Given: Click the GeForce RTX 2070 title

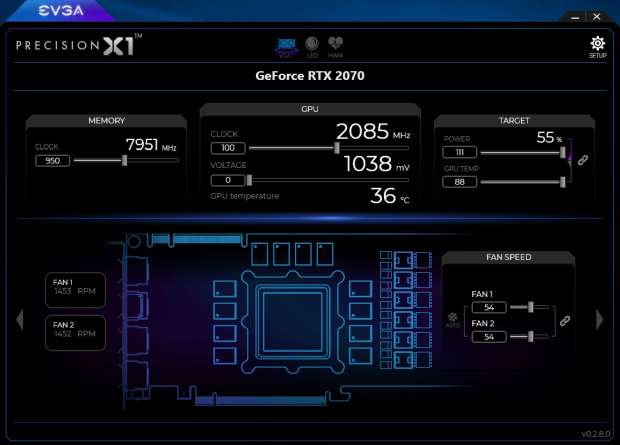Looking at the screenshot, I should [310, 76].
